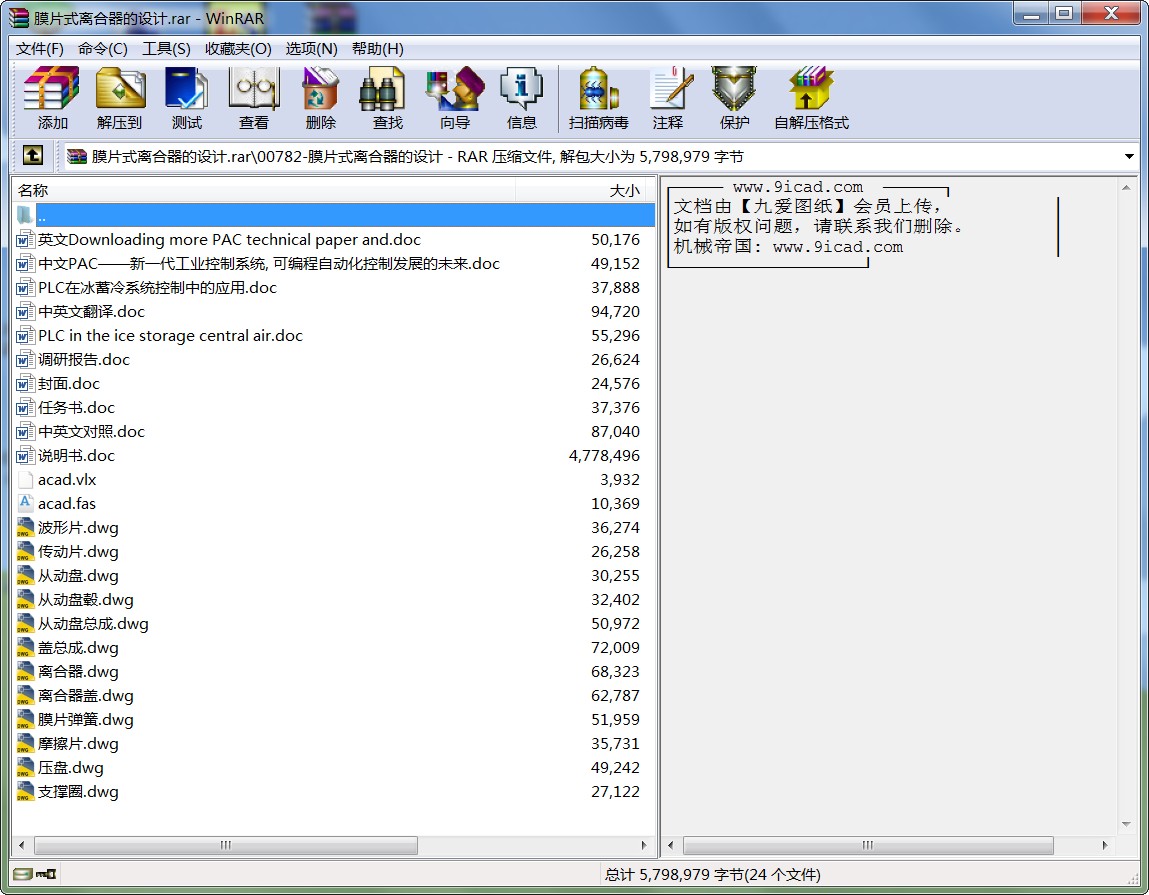Show archive 信息 (Info) icon
This screenshot has height=895, width=1149.
[x=521, y=98]
